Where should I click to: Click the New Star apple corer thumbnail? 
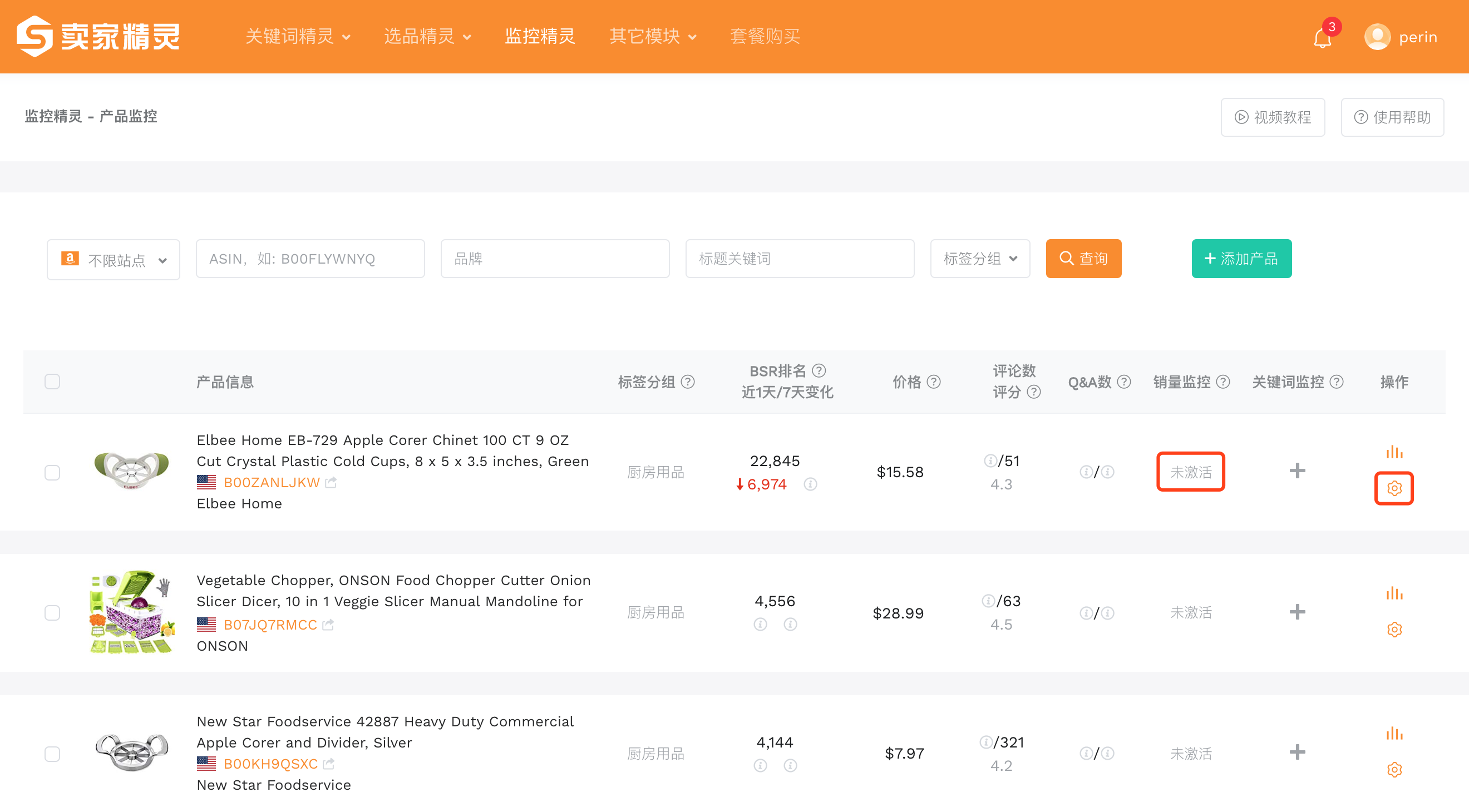click(131, 752)
